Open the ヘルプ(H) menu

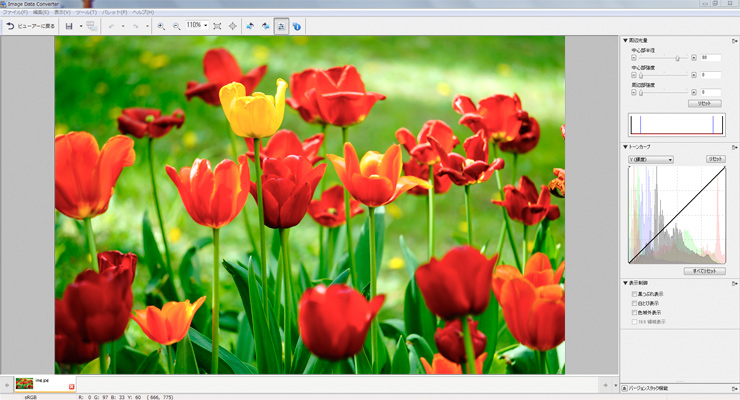(144, 12)
